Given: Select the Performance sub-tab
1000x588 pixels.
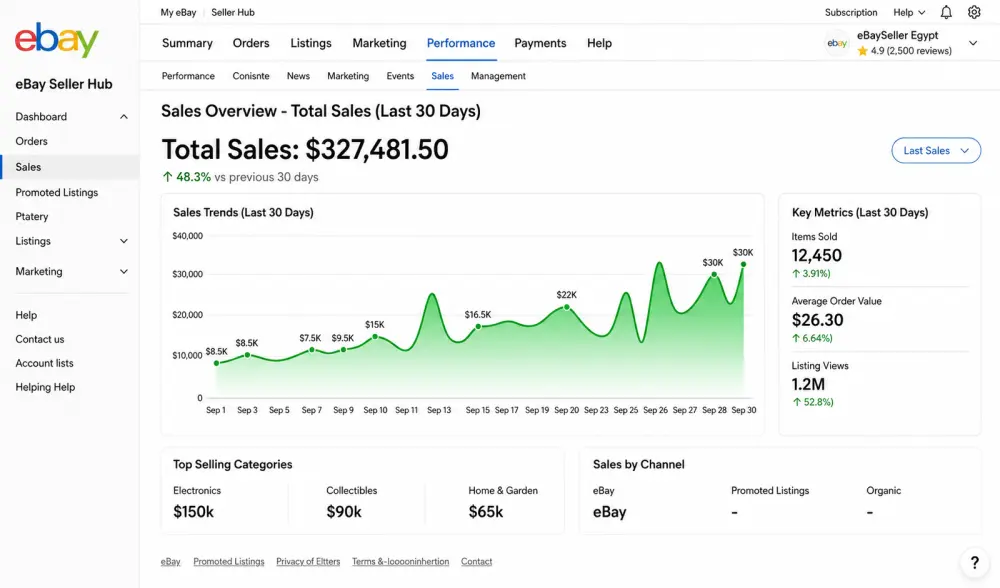Looking at the screenshot, I should click(x=188, y=76).
